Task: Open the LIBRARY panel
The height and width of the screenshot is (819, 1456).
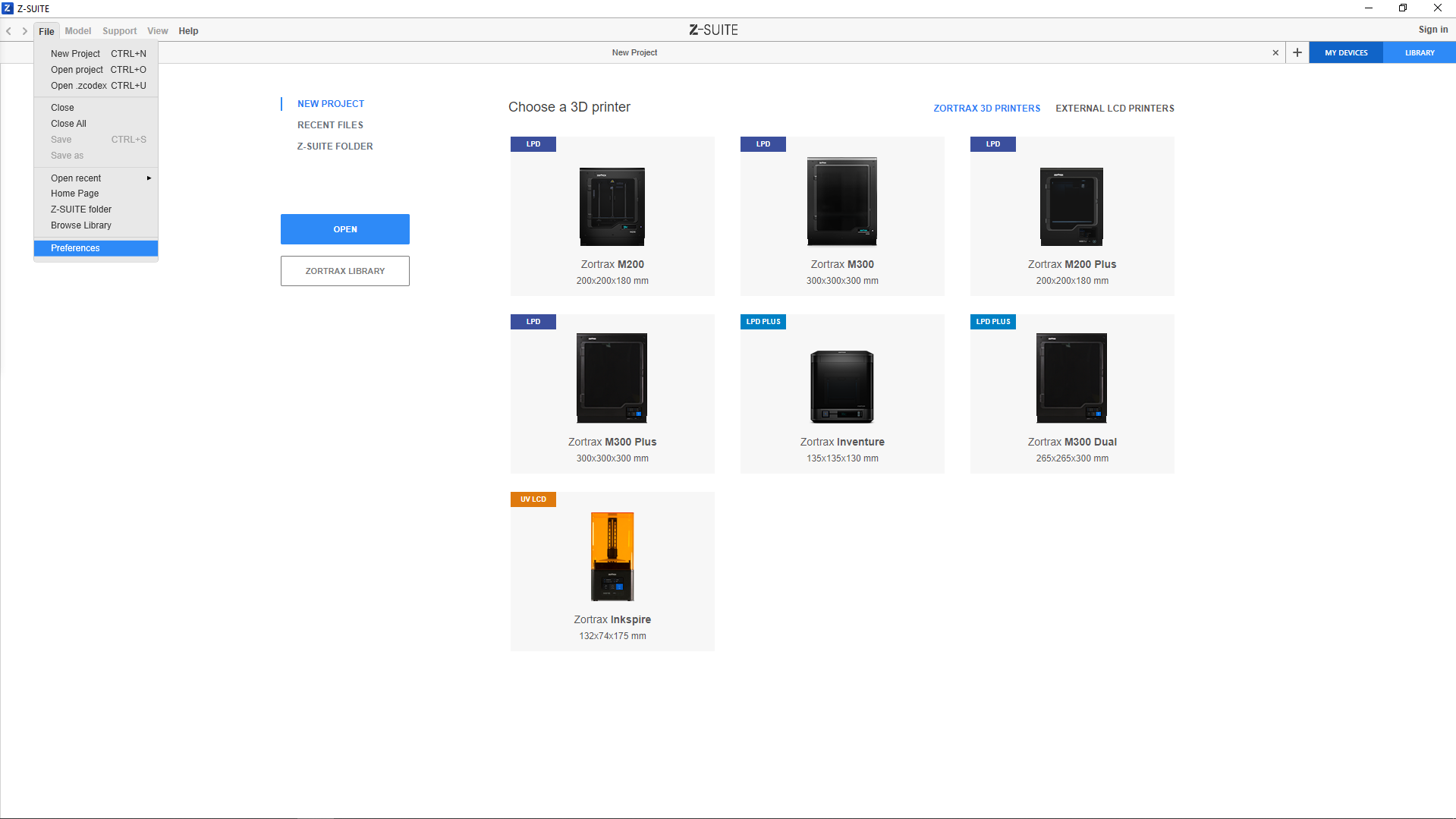Action: coord(1420,52)
